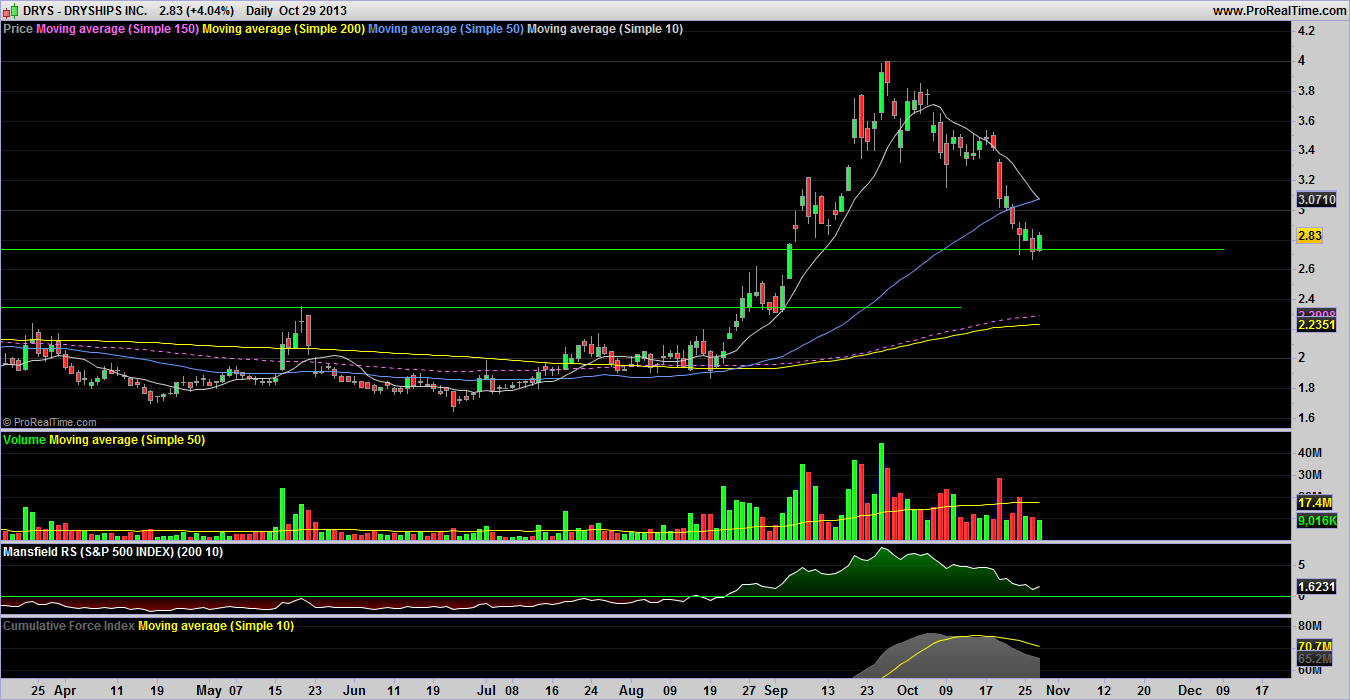Click the 3.0710 moving average price tag
Screen dimensions: 1350x700
click(1316, 200)
